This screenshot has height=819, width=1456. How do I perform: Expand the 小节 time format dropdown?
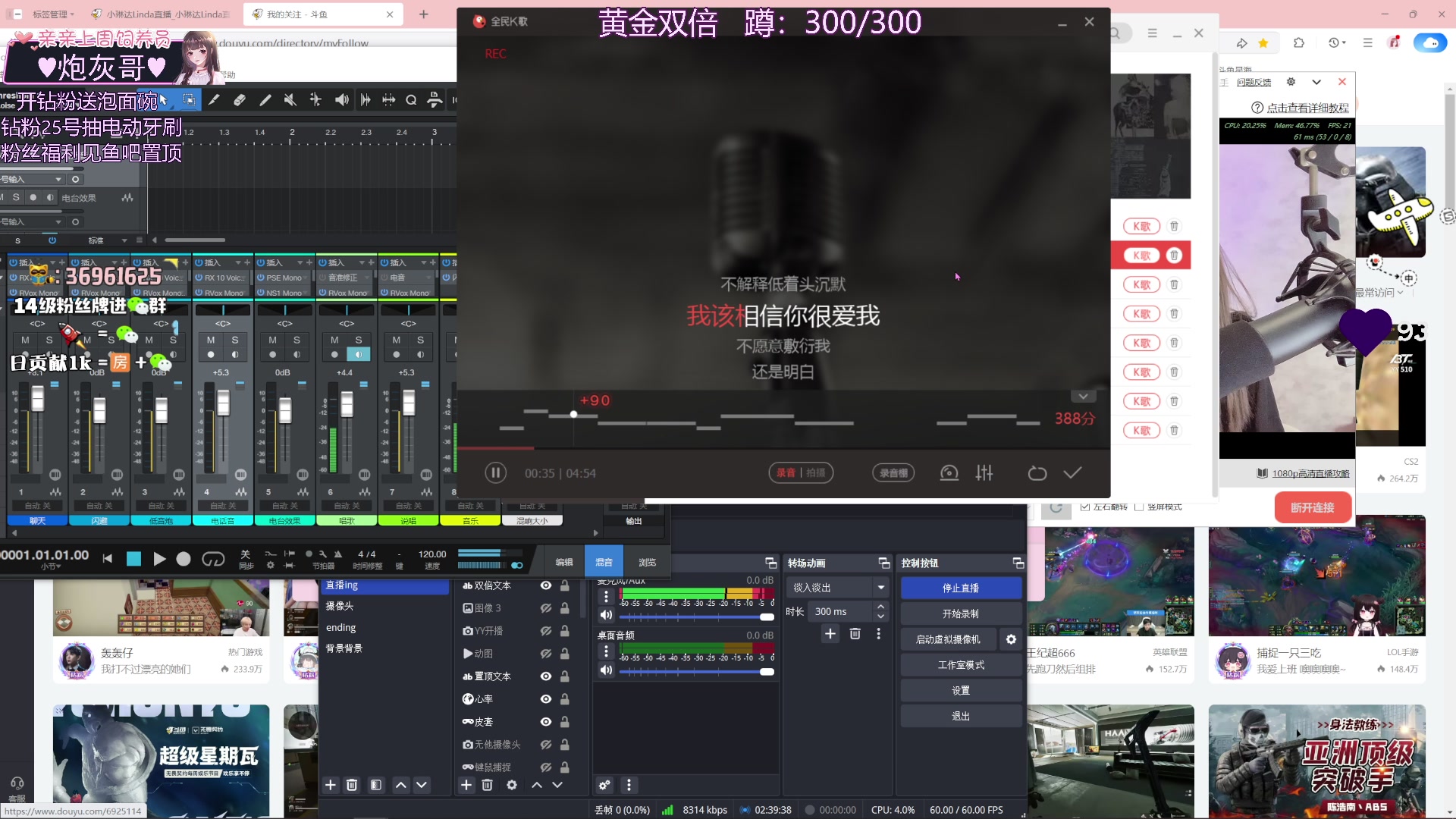coord(51,566)
